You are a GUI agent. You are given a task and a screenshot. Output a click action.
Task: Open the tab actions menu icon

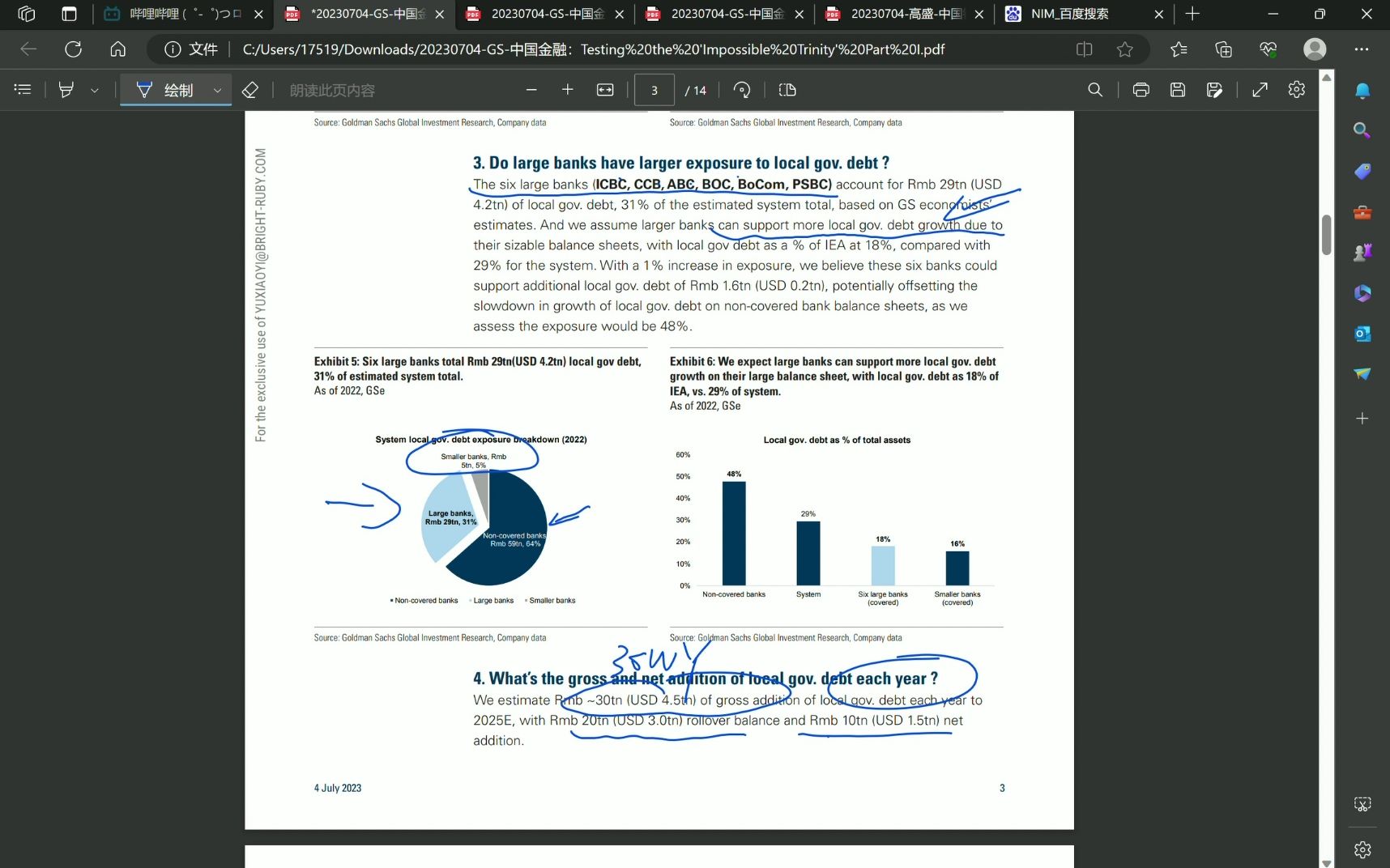click(x=70, y=14)
